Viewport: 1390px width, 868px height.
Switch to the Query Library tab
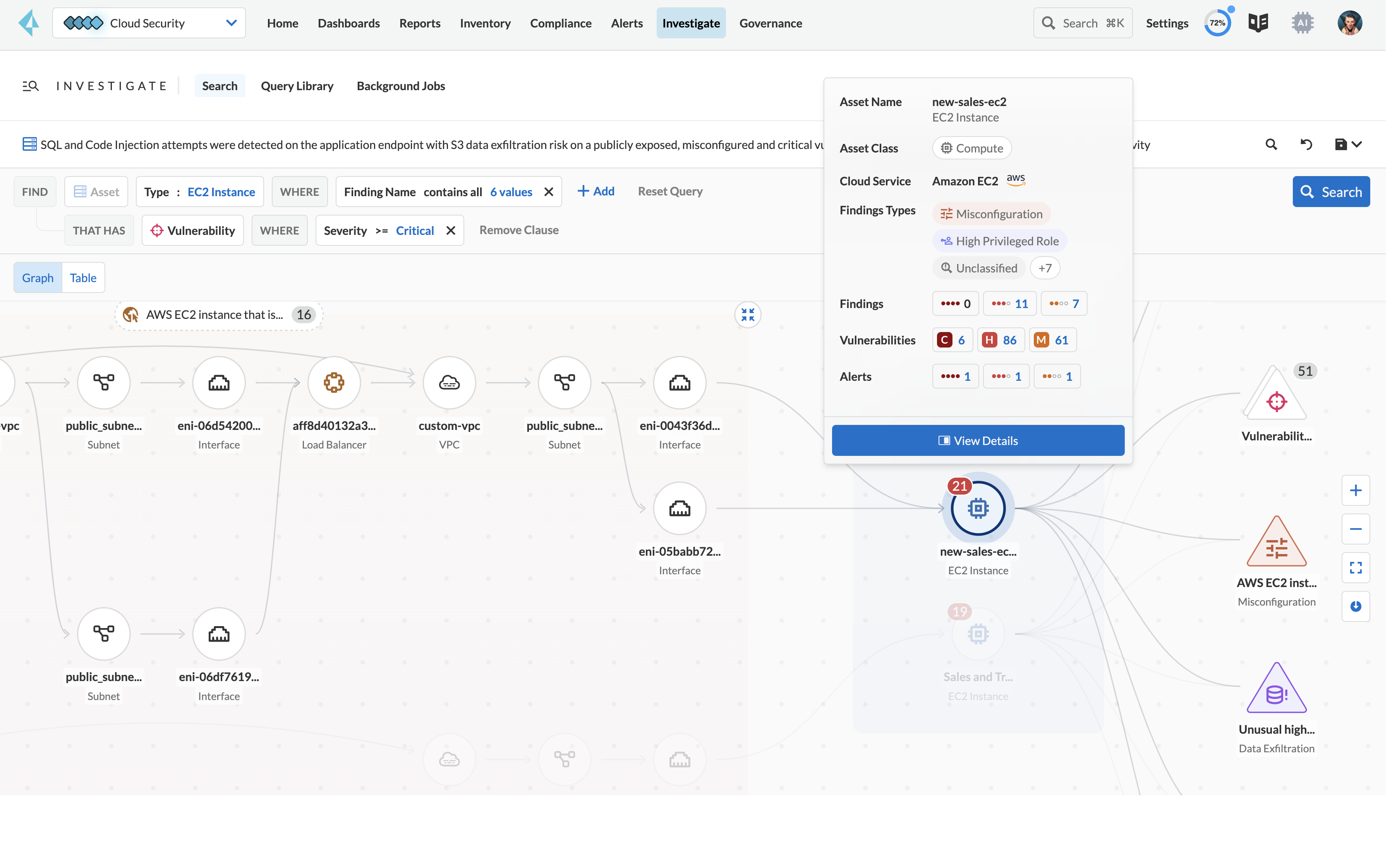(x=297, y=86)
